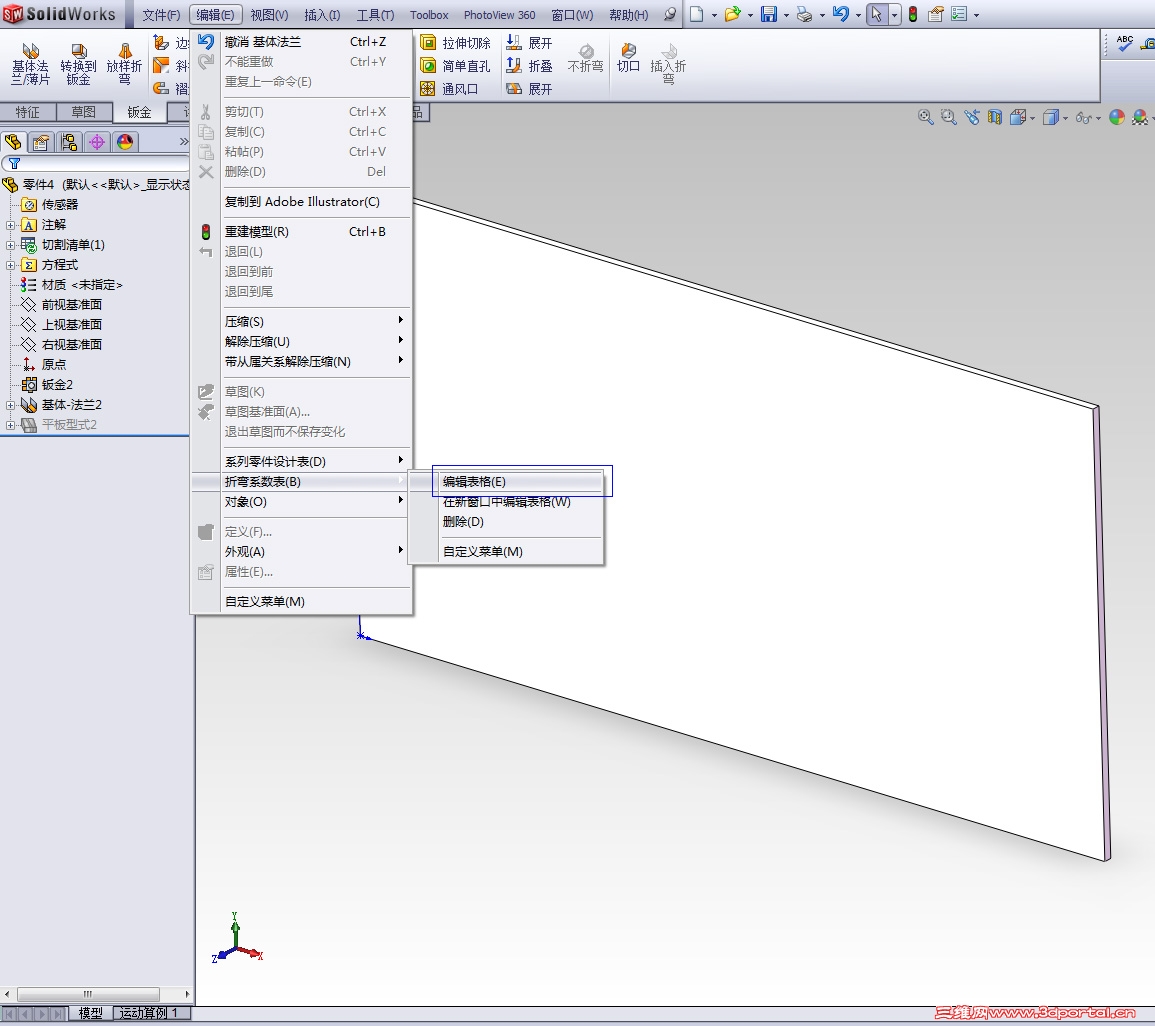
Task: Click 删除(D) in bend table submenu
Action: click(505, 521)
